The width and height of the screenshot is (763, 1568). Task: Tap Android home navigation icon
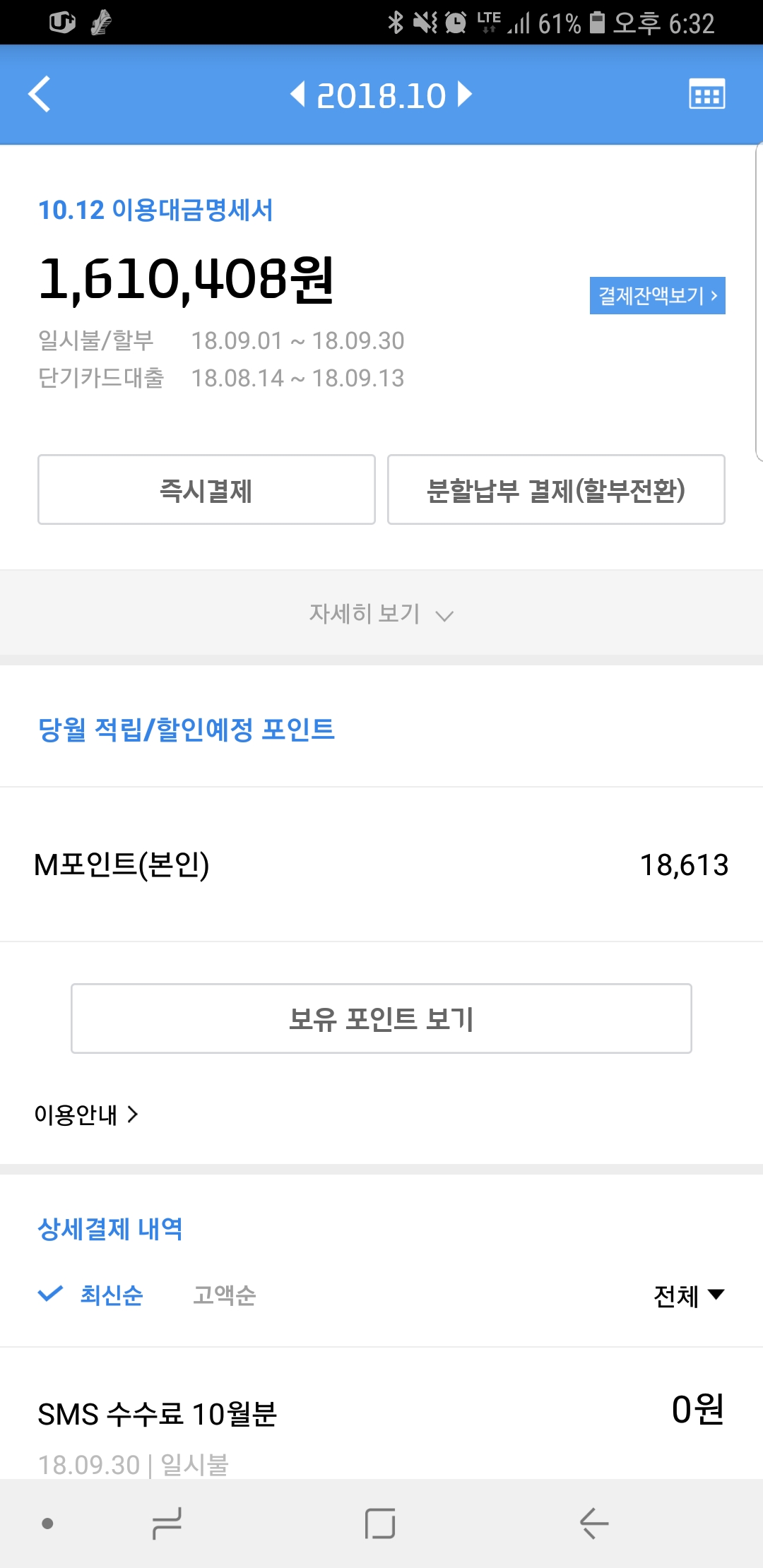(380, 1524)
